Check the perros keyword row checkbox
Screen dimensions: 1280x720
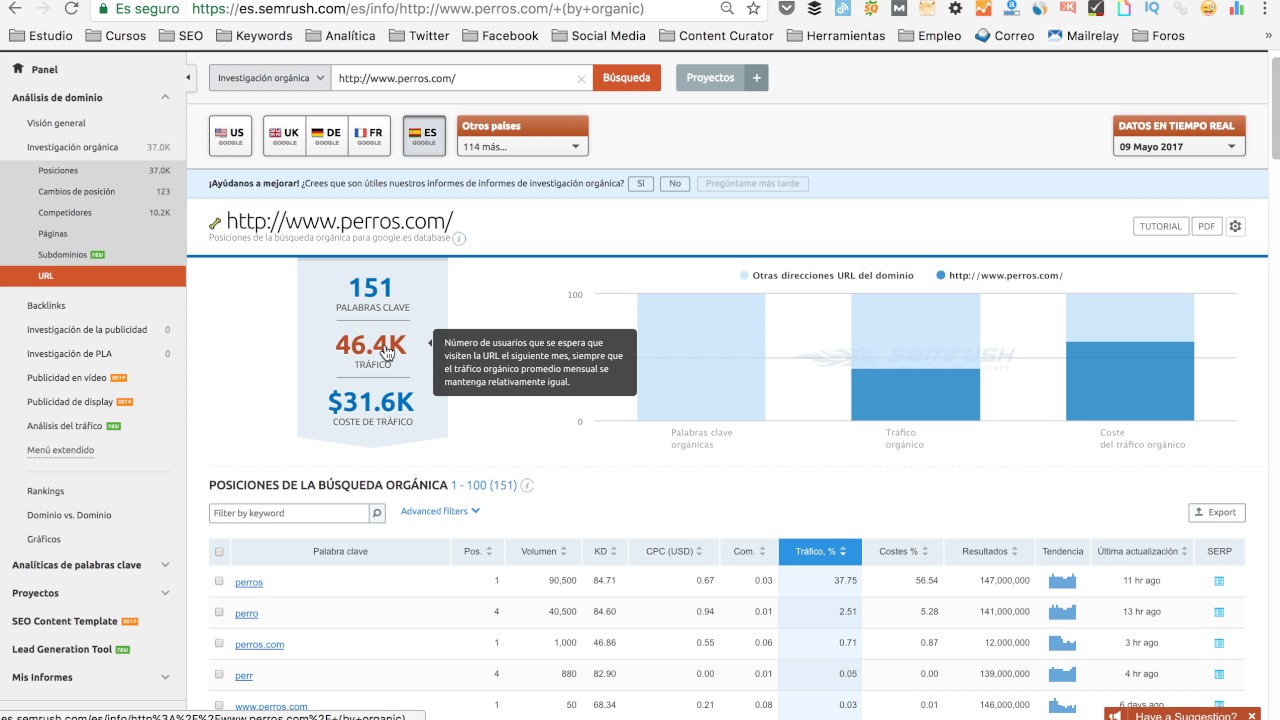[219, 581]
